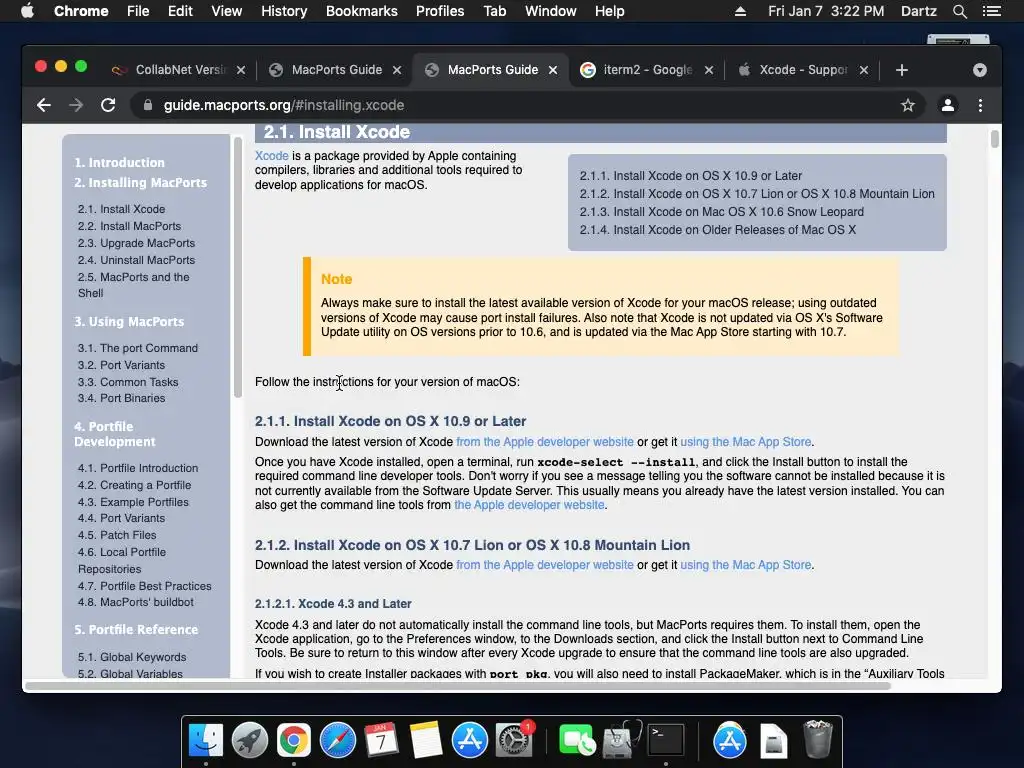Open sidebar 4.2 Creating a Portfile
The image size is (1024, 768).
coord(134,485)
